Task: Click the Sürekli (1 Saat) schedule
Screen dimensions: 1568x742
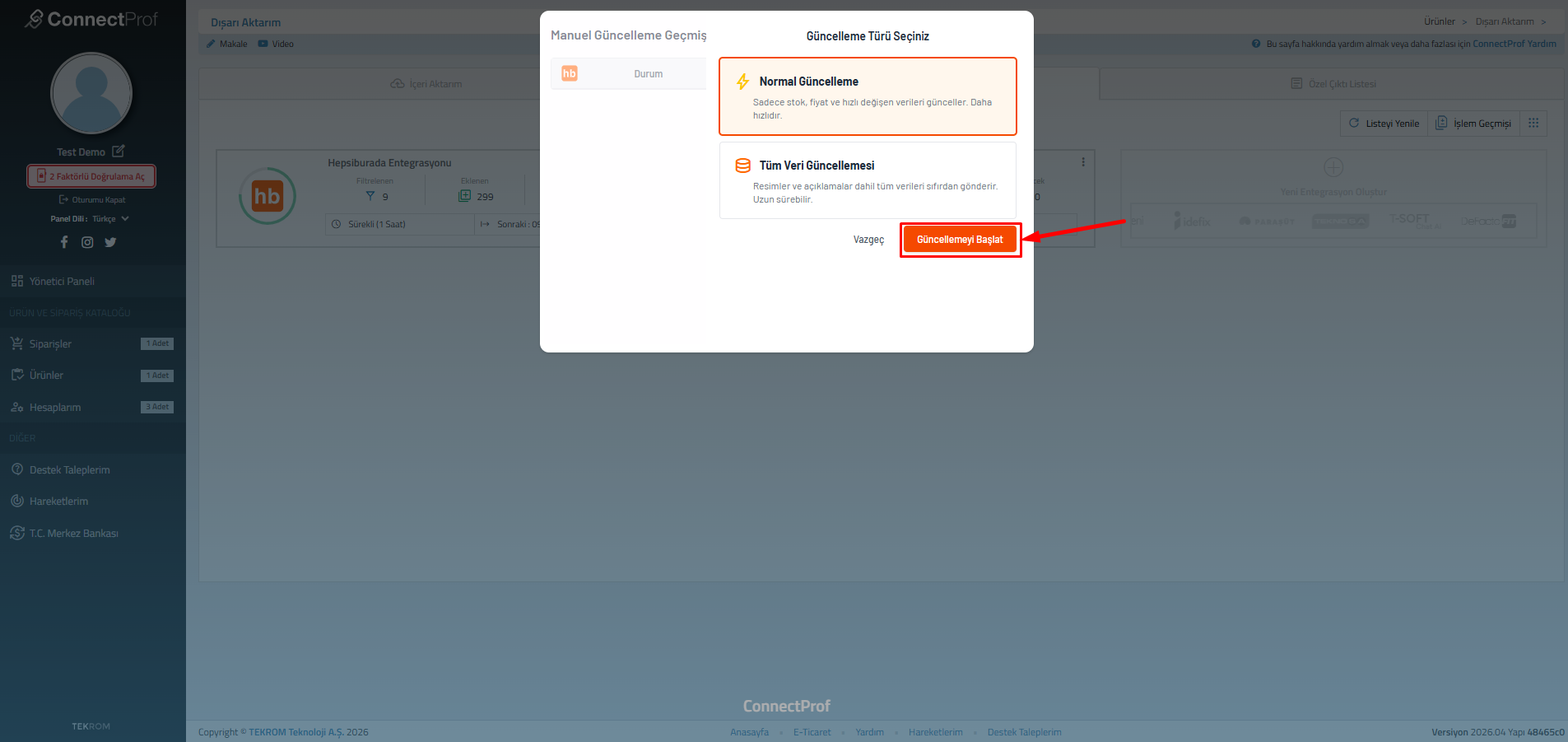Action: pos(400,224)
